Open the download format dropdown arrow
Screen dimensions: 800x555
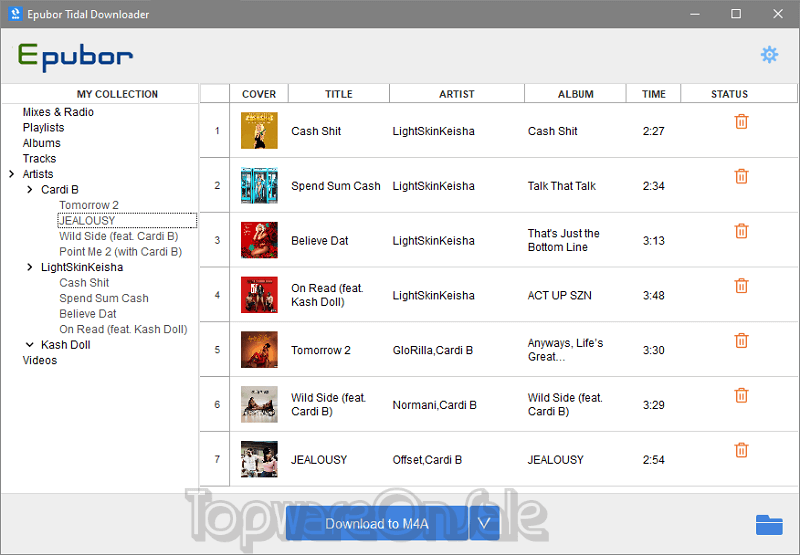tap(484, 523)
